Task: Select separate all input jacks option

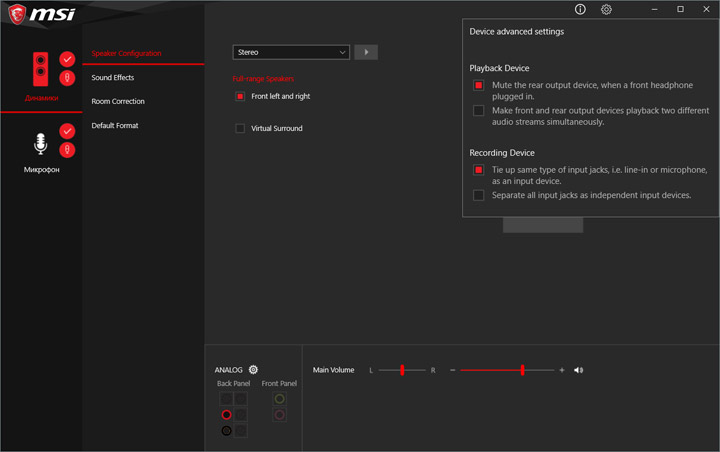Action: 479,196
